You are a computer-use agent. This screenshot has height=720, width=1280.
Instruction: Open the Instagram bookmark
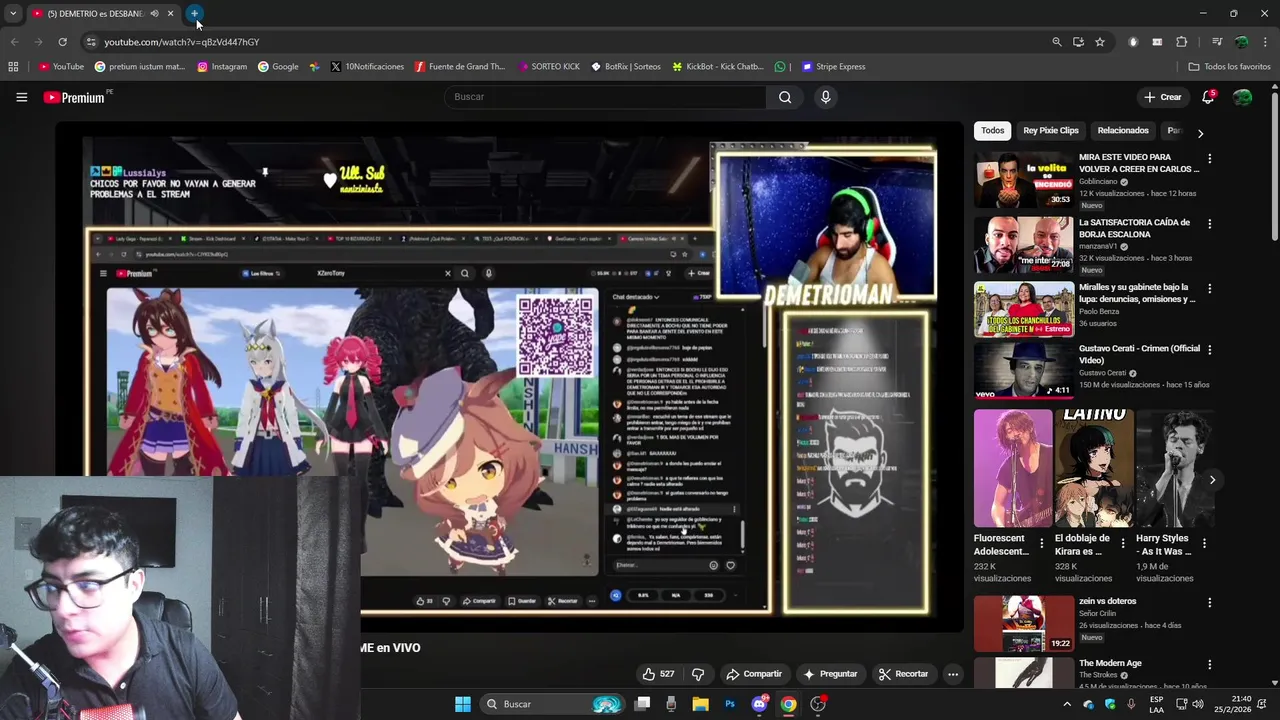pos(222,67)
